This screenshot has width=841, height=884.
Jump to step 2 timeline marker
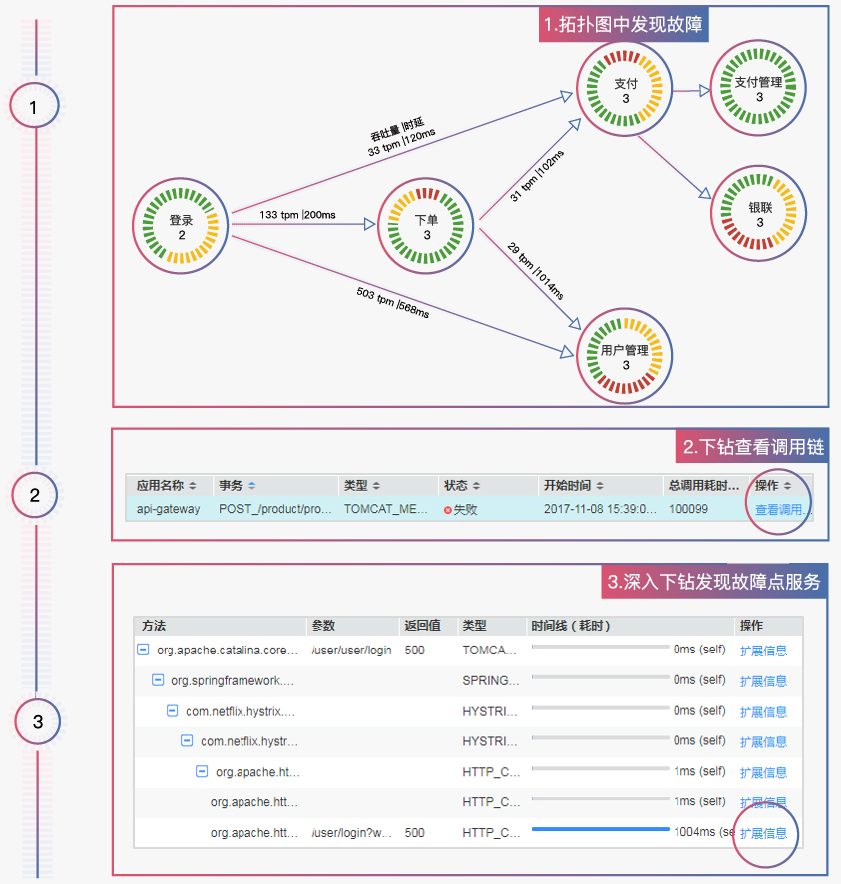(x=35, y=495)
